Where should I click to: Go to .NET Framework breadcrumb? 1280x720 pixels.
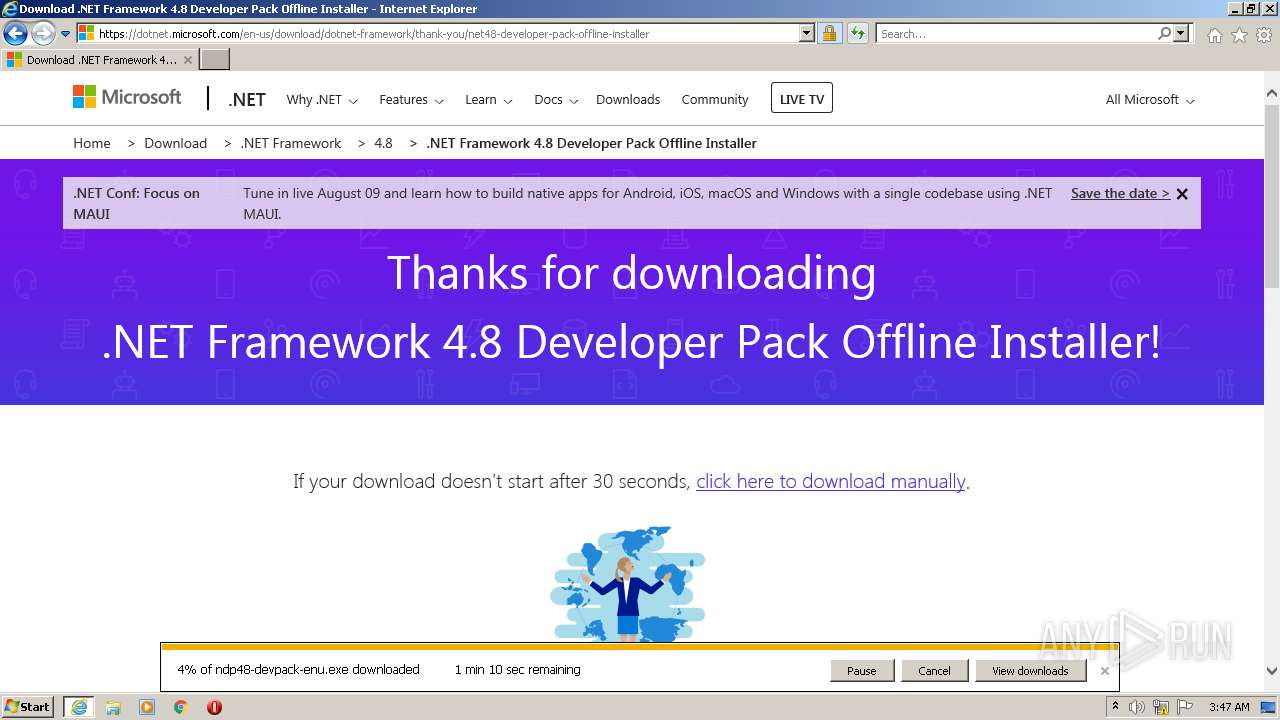pyautogui.click(x=291, y=143)
